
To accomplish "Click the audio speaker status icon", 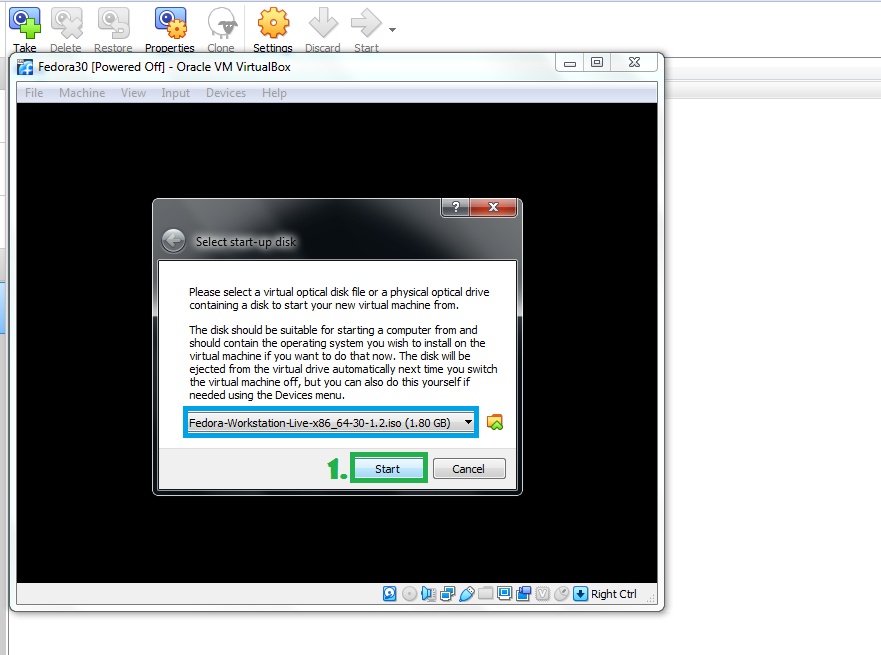I will [429, 594].
